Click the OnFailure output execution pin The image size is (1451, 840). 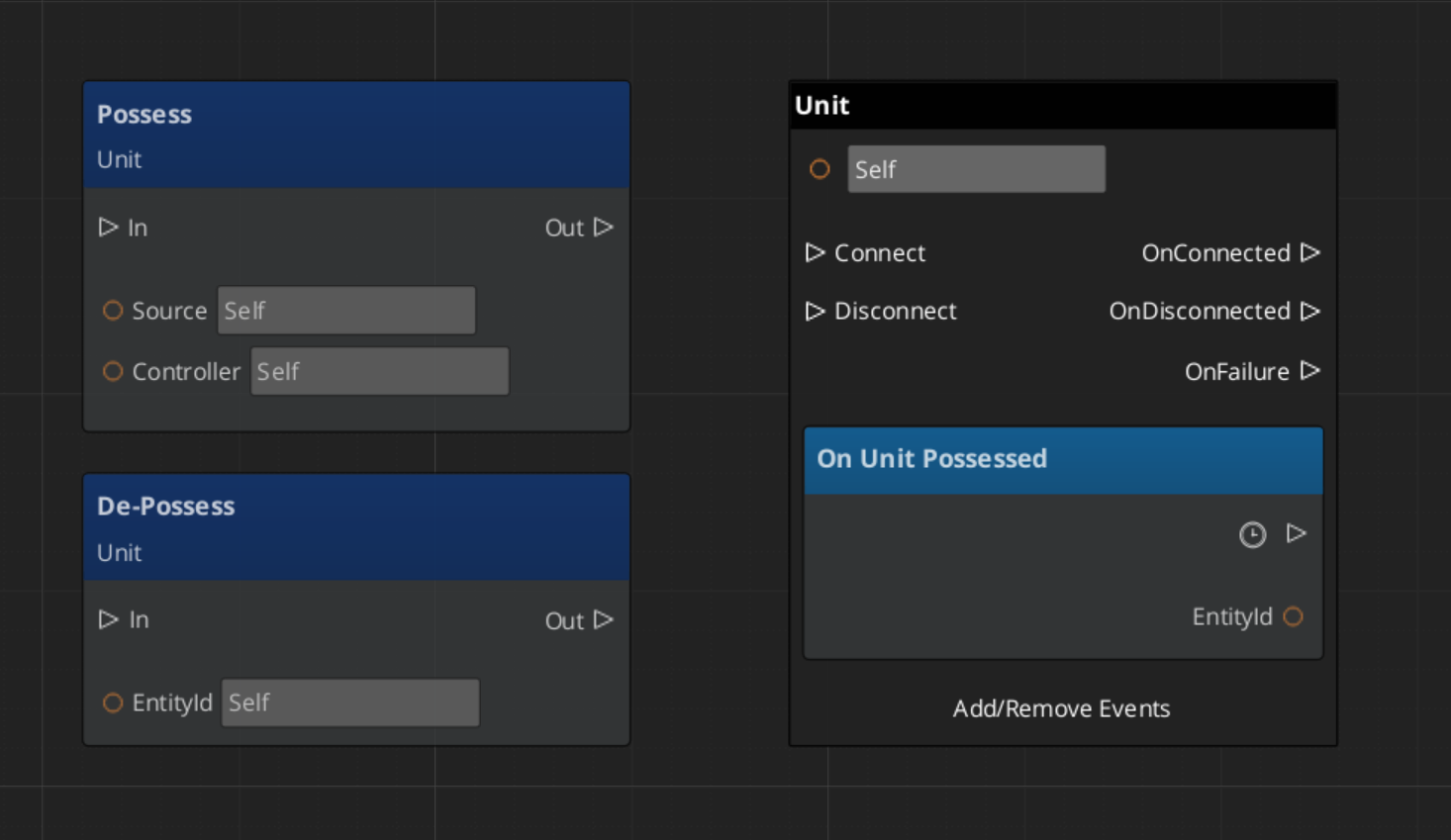1310,371
